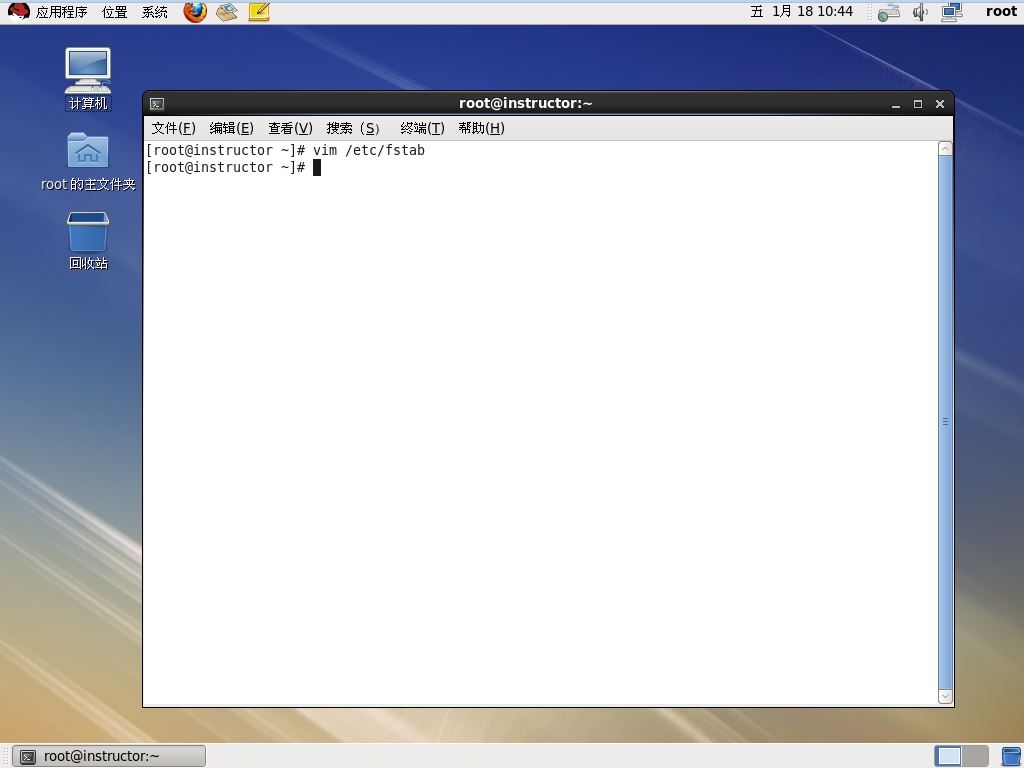
Task: Open the Red Hat Applications menu icon
Action: (x=19, y=12)
